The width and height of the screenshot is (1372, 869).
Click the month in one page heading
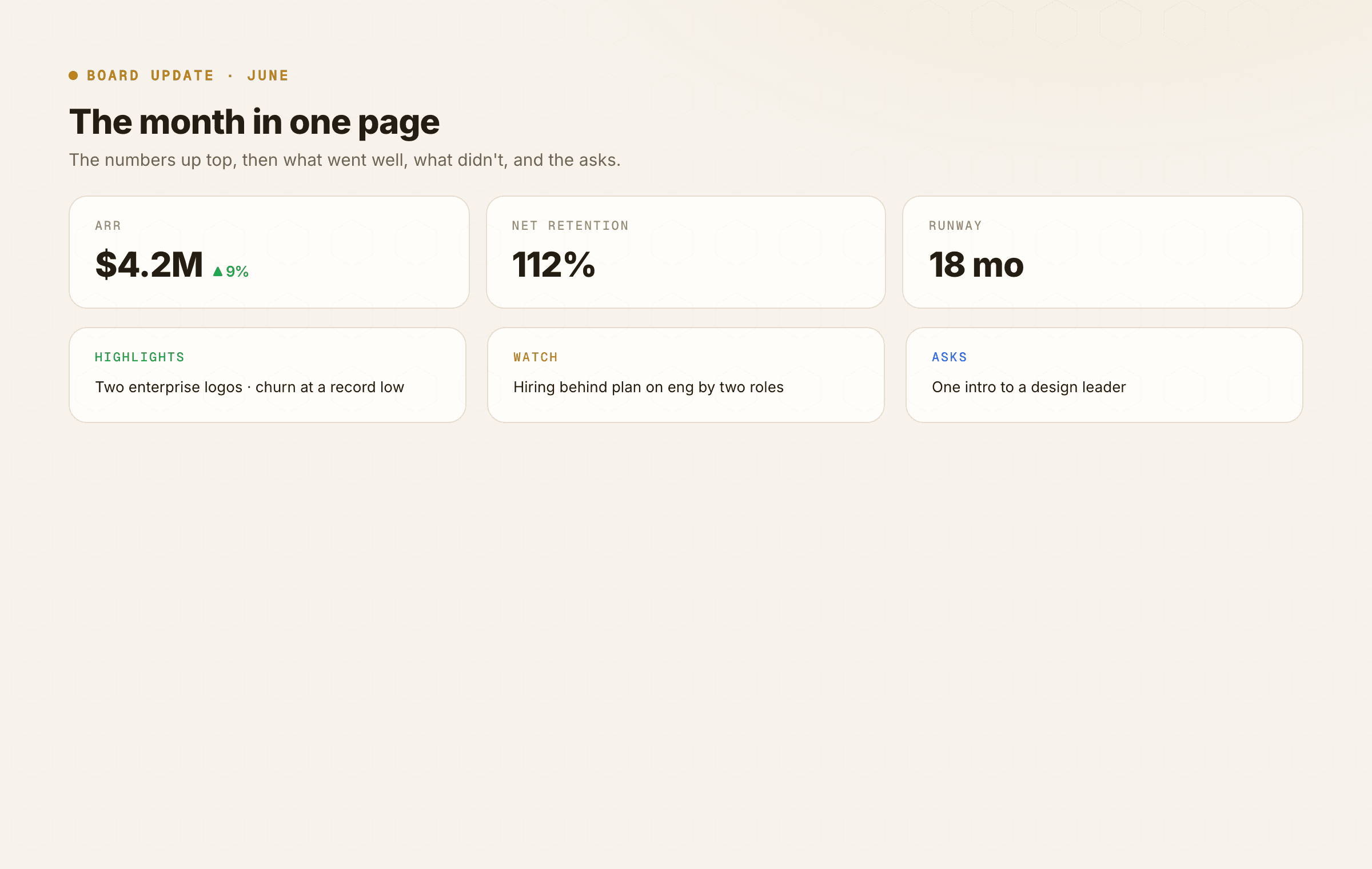click(x=254, y=122)
